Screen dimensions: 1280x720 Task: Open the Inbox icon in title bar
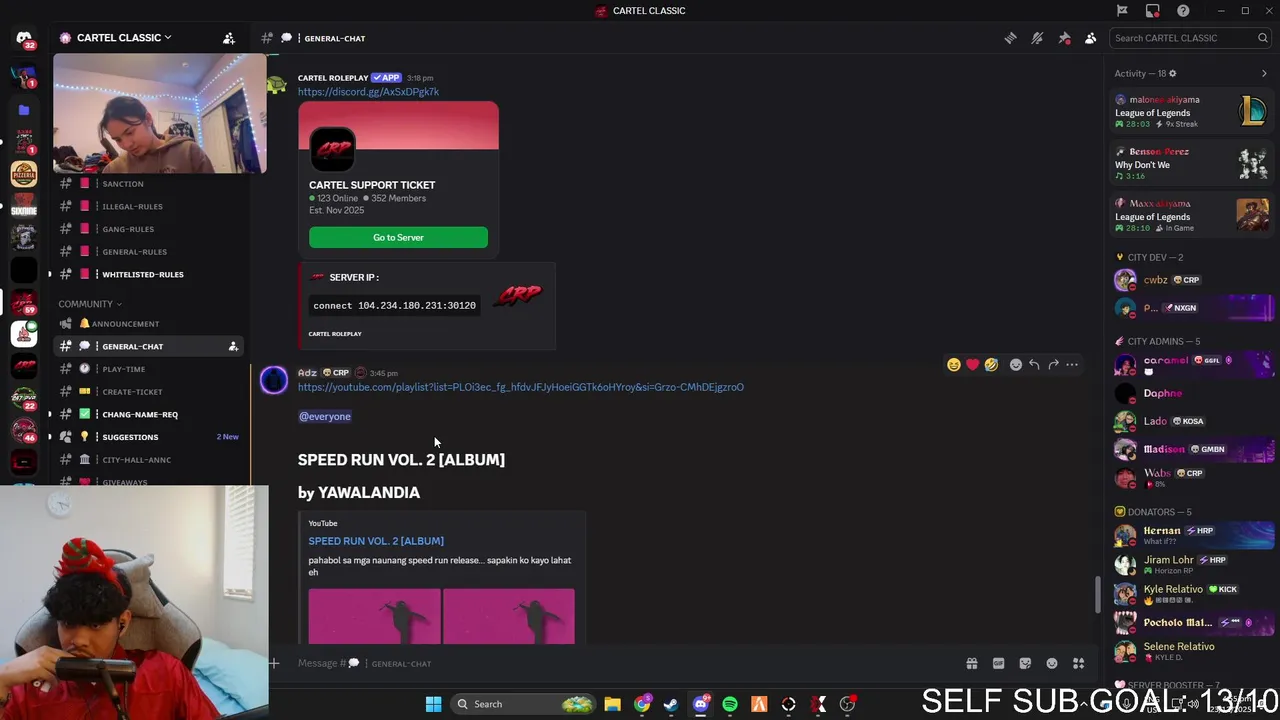click(x=1152, y=11)
